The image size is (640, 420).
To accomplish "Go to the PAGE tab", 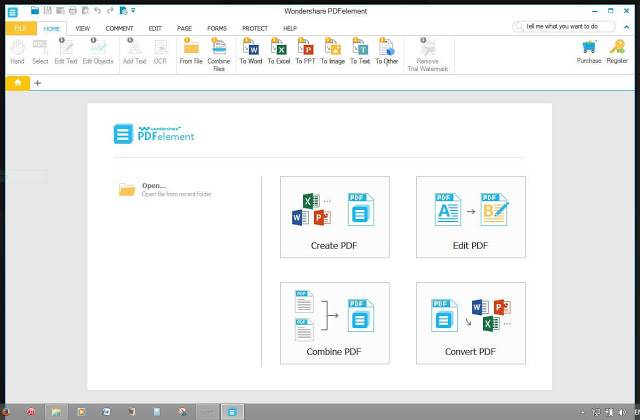I will pyautogui.click(x=184, y=29).
